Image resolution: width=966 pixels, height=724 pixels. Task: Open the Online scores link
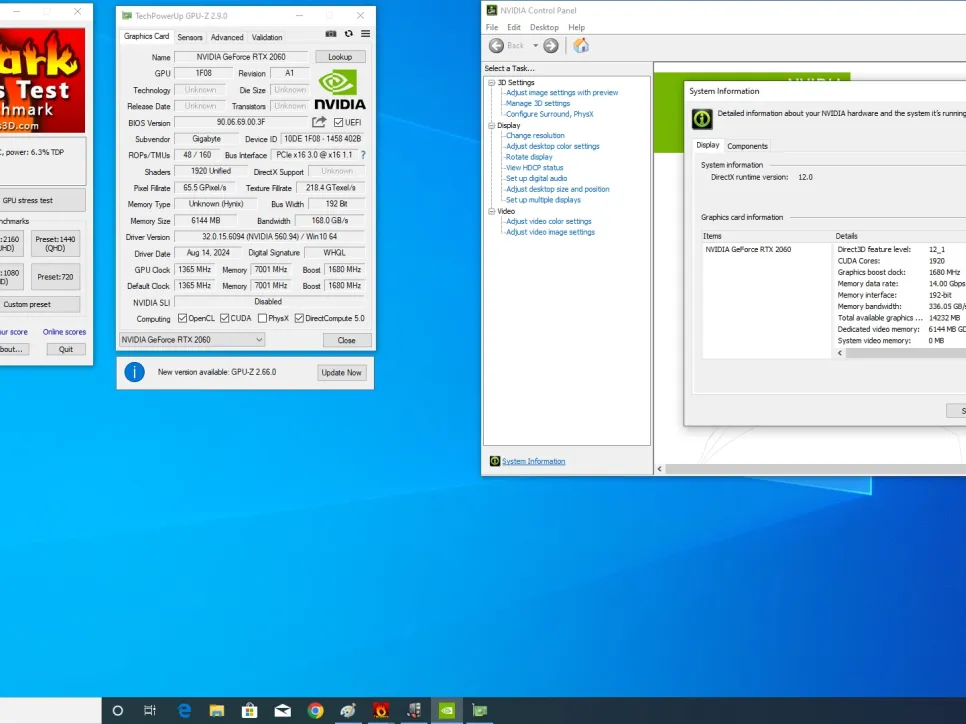(64, 331)
